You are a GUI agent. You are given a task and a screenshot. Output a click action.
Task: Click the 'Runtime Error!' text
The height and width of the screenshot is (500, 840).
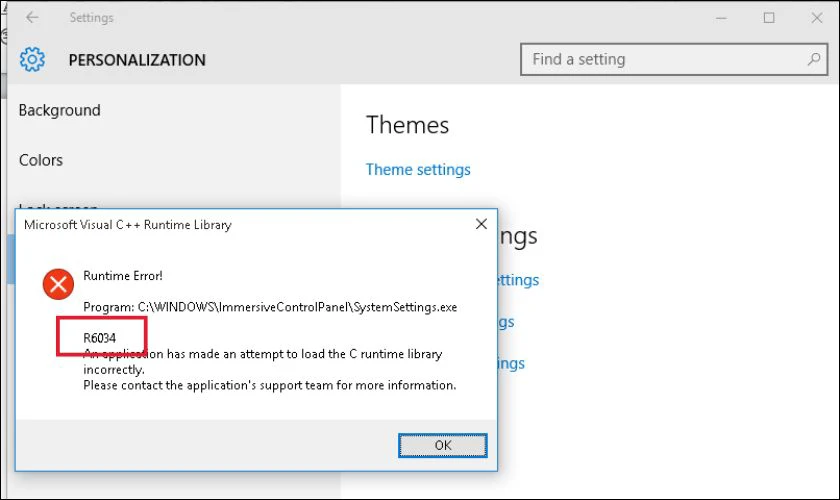[123, 275]
